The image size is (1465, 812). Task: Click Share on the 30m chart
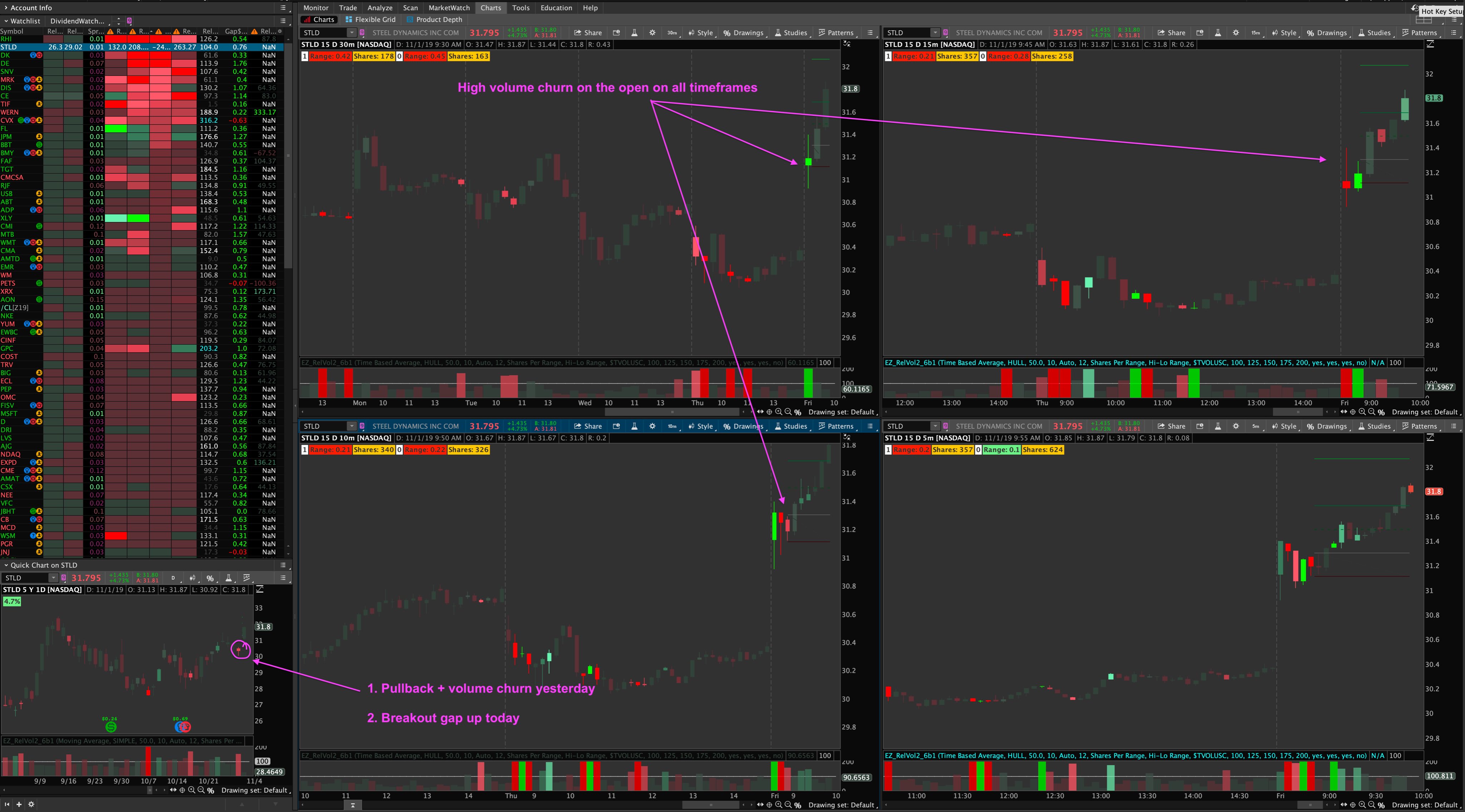point(588,33)
